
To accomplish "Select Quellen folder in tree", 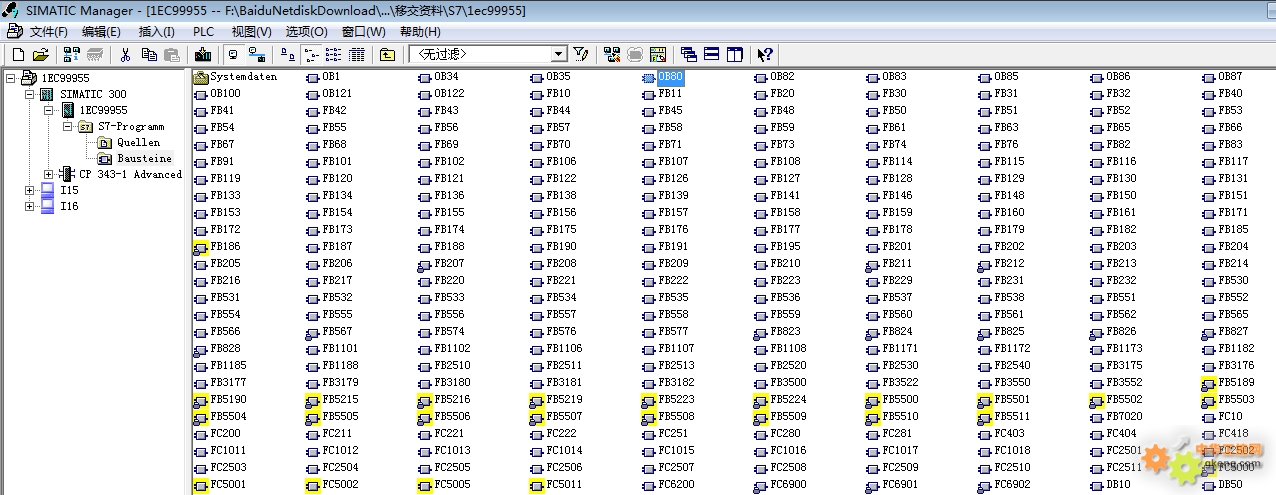I will (x=138, y=142).
